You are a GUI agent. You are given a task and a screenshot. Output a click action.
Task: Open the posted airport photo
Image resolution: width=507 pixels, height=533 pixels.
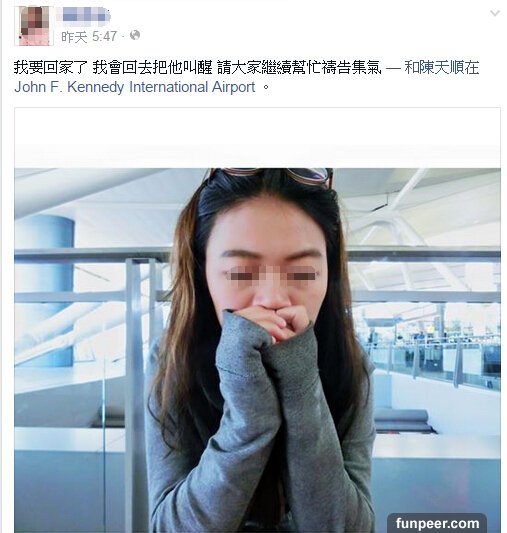point(257,350)
